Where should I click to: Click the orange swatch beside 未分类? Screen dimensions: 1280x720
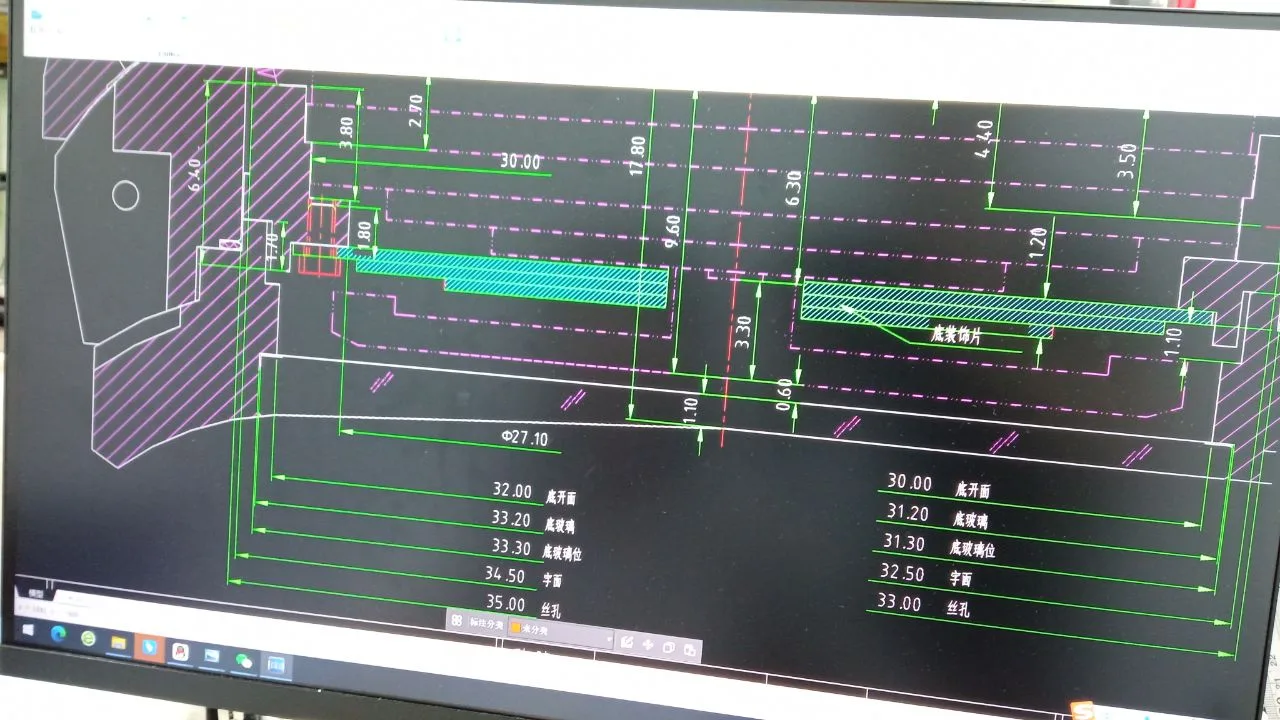coord(516,628)
